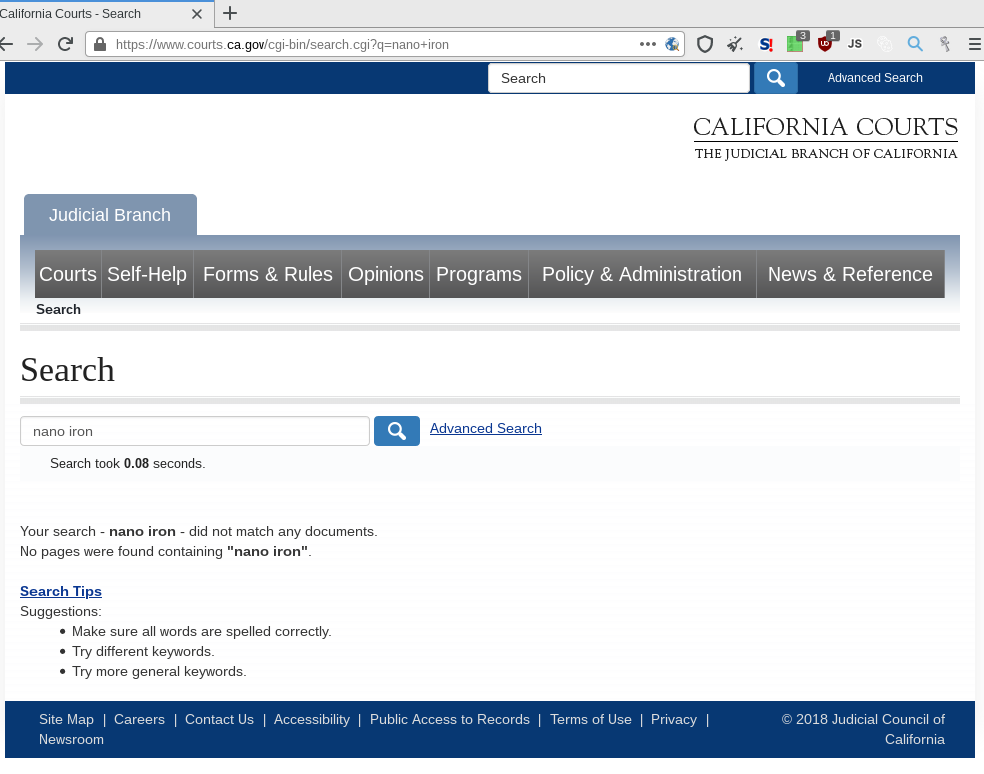
Task: Open Advanced Search in blue header bar
Action: 875,78
